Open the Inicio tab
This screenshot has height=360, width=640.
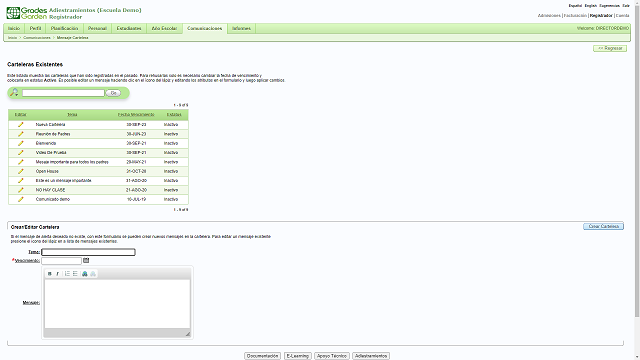point(14,29)
